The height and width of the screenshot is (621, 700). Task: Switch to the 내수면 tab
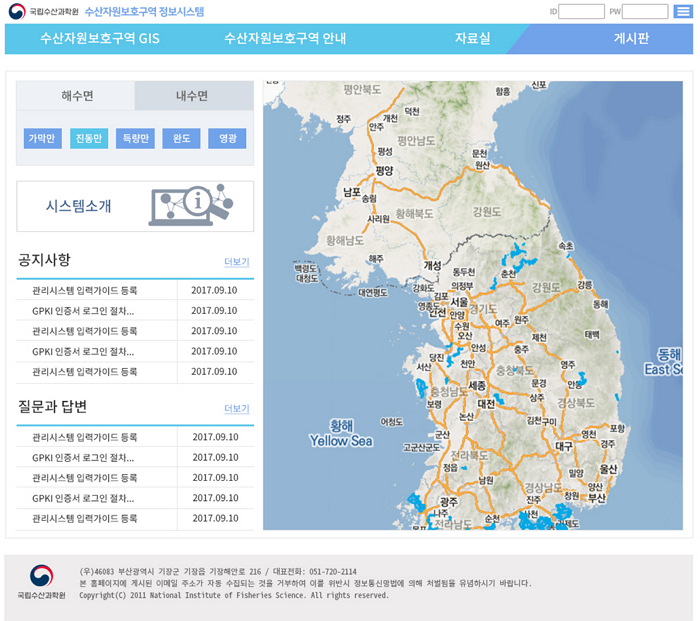click(x=192, y=96)
